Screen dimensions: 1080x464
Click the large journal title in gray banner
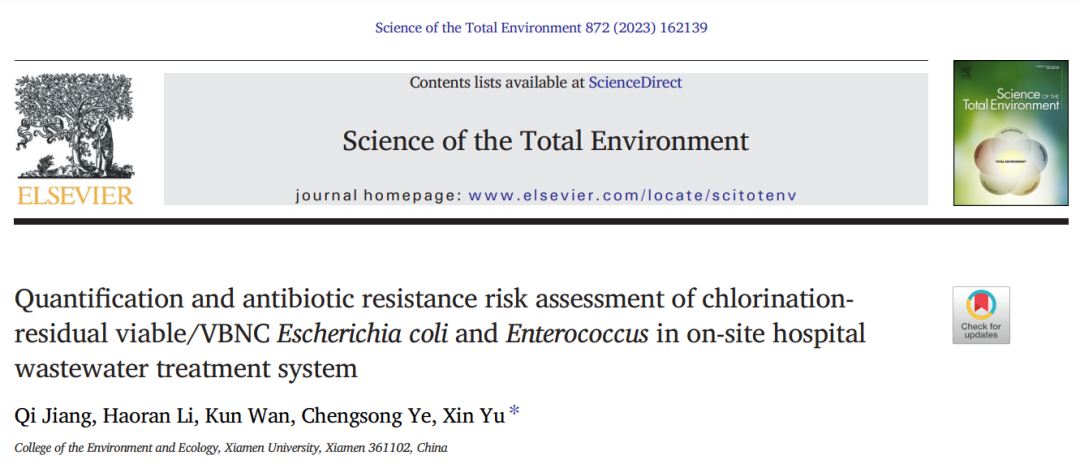545,140
